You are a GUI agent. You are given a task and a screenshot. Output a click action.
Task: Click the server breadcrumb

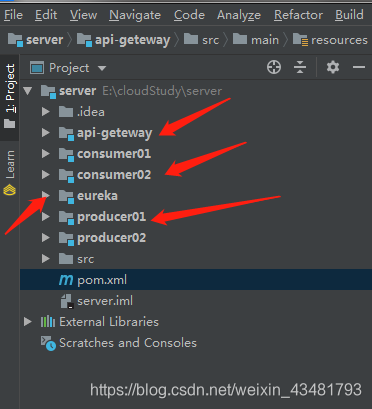point(35,40)
